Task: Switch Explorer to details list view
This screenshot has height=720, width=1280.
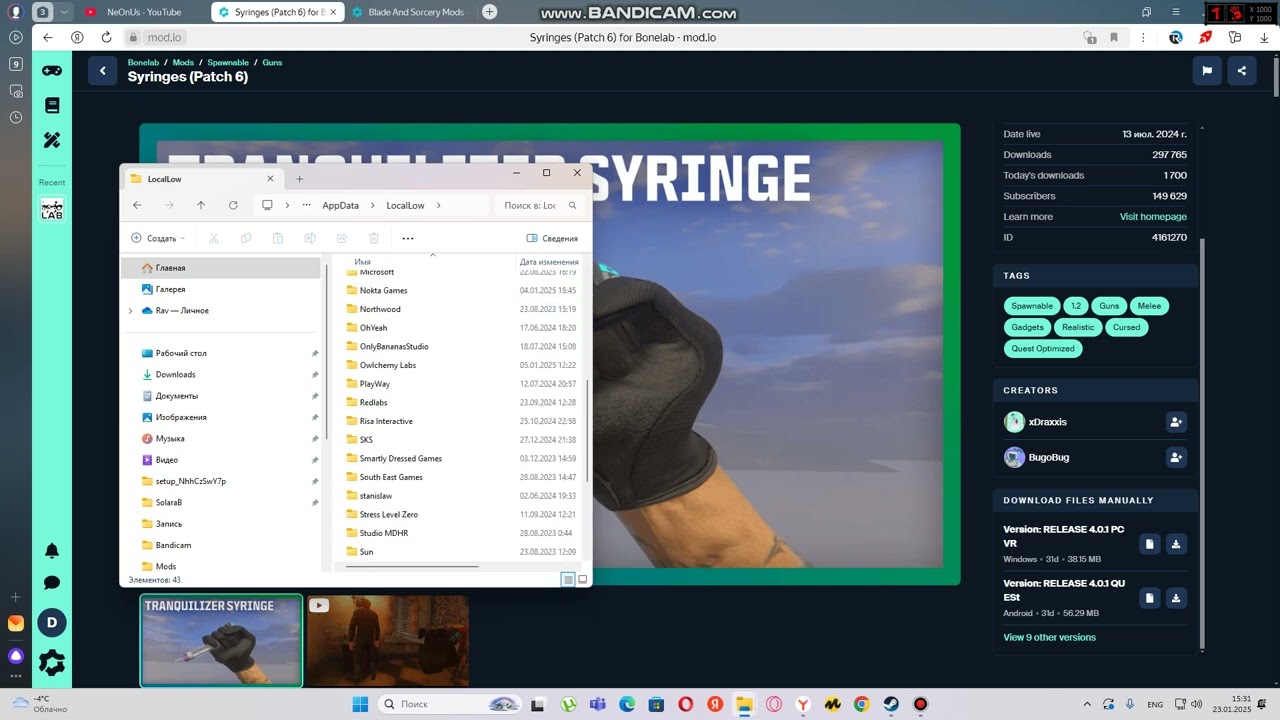Action: (x=568, y=579)
